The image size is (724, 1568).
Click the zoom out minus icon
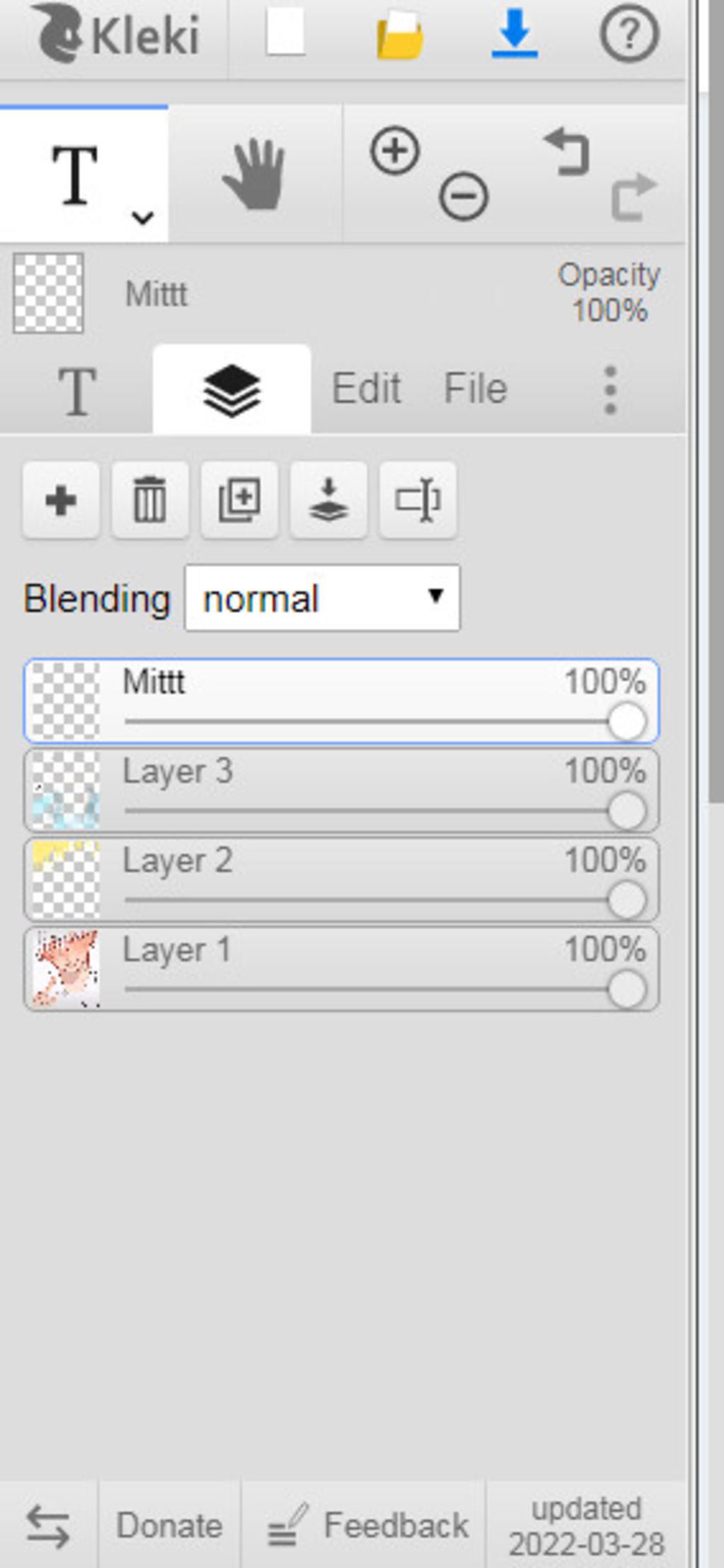pyautogui.click(x=463, y=196)
